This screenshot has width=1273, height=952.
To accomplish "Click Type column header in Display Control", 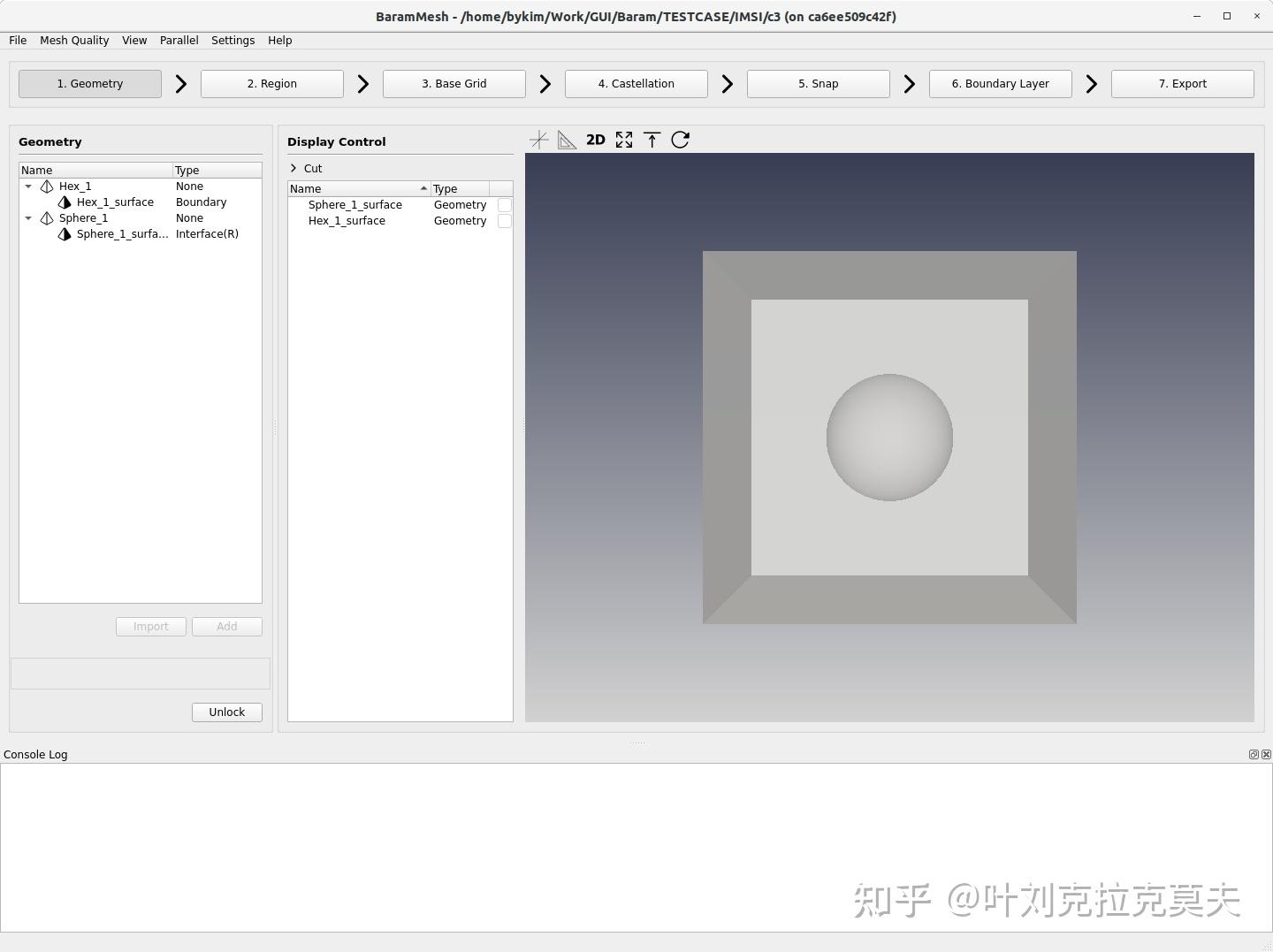I will (460, 189).
